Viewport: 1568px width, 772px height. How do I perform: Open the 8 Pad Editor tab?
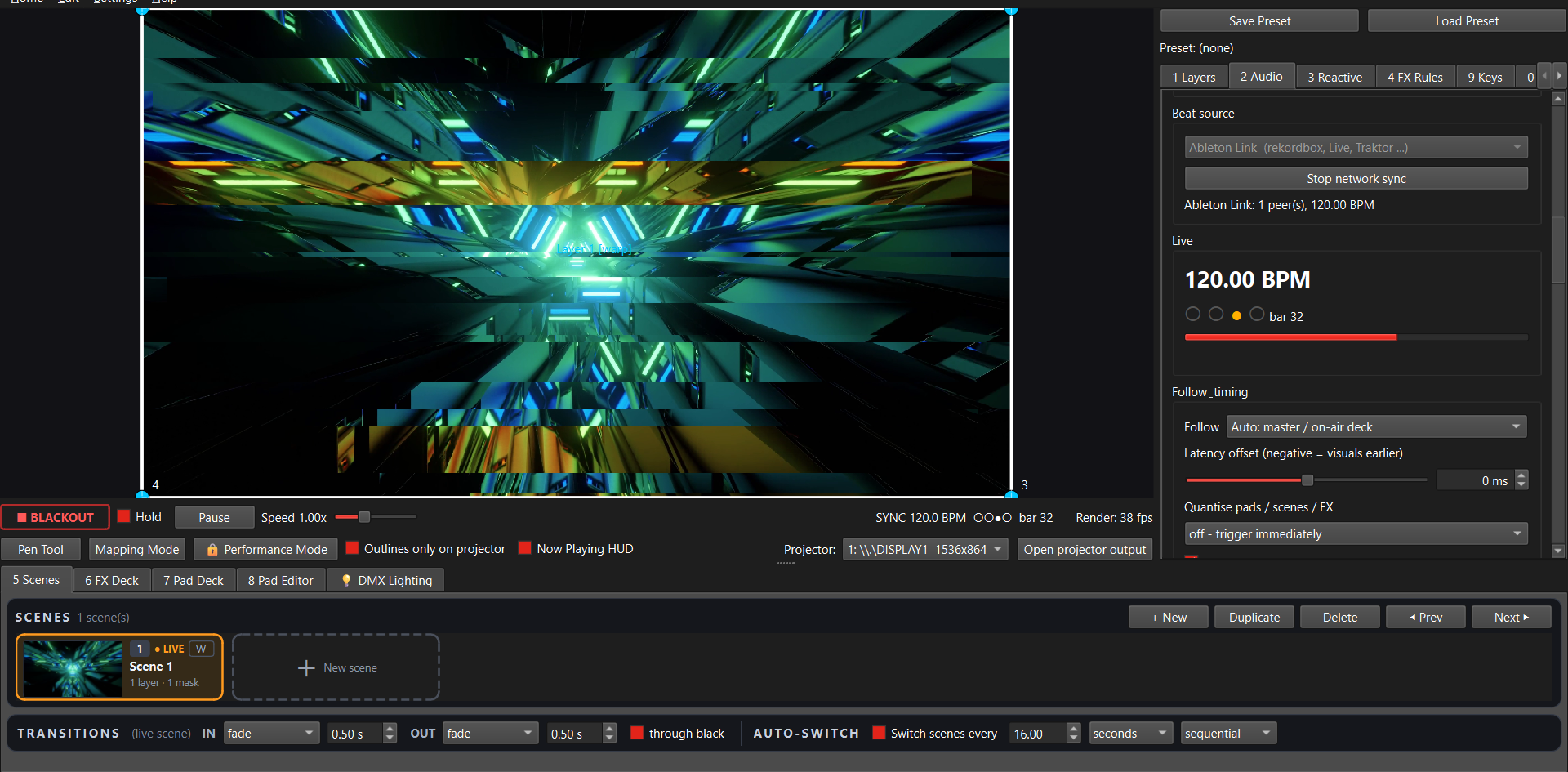click(280, 580)
